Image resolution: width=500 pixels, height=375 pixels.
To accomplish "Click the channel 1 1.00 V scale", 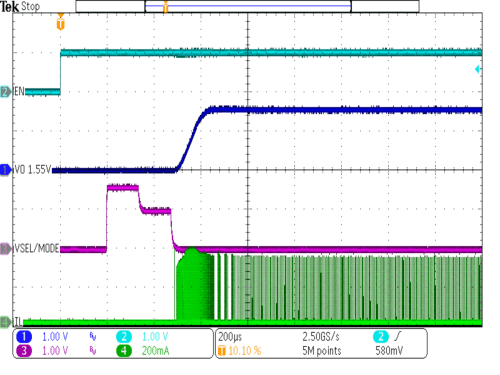I will 55,337.
